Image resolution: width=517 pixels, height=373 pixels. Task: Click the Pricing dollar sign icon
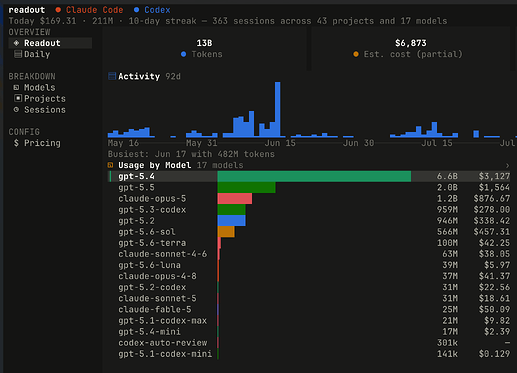(16, 143)
